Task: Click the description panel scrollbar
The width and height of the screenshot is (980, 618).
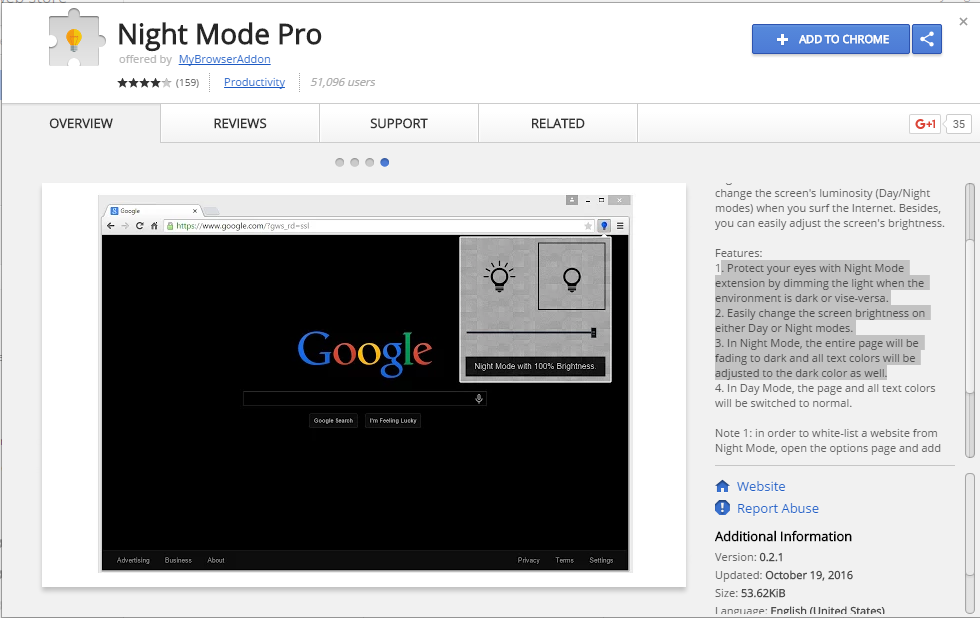Action: click(x=969, y=320)
